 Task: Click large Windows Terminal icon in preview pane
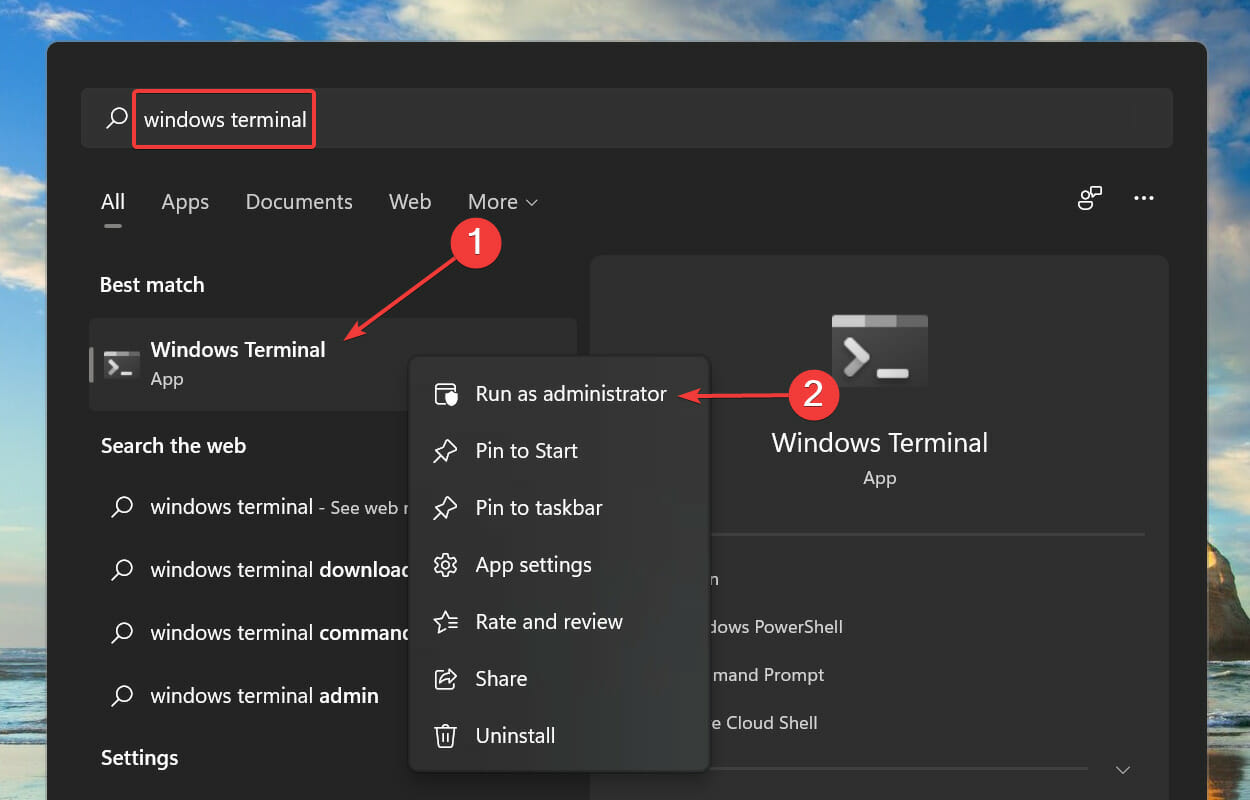879,349
